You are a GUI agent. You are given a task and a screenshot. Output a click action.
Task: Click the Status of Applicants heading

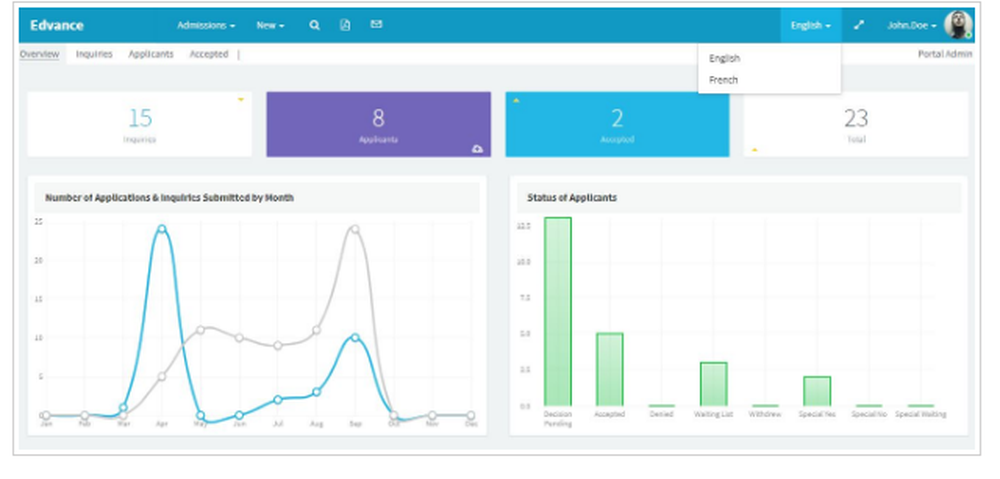pos(571,198)
